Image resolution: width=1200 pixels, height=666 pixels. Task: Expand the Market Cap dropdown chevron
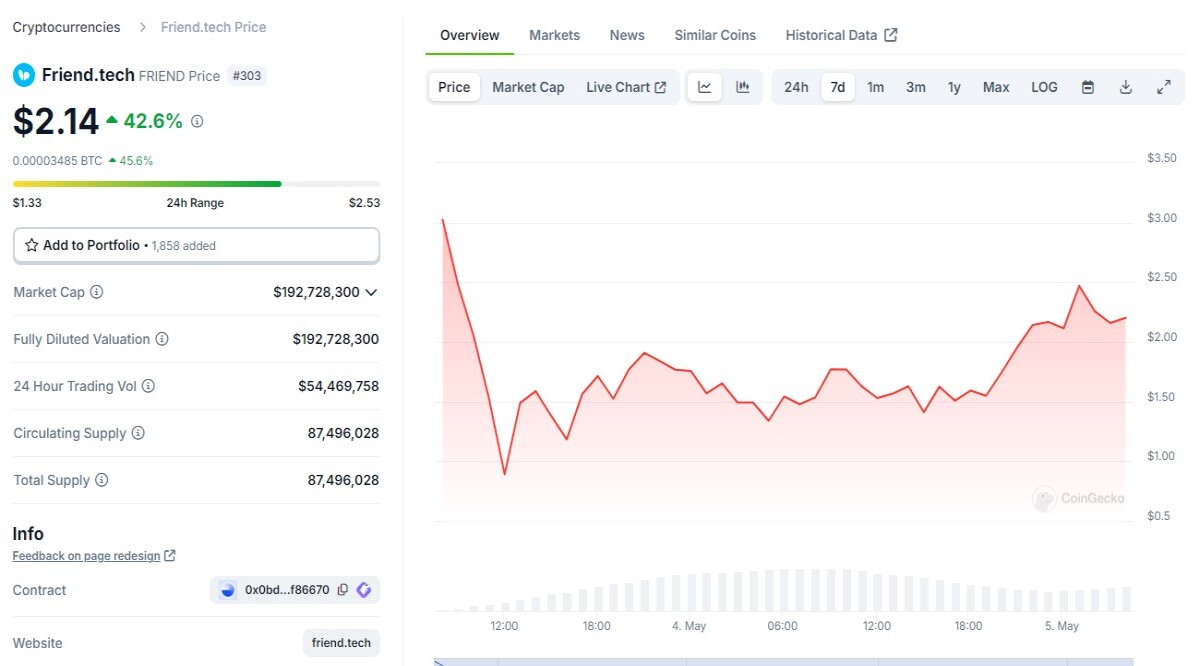(371, 292)
